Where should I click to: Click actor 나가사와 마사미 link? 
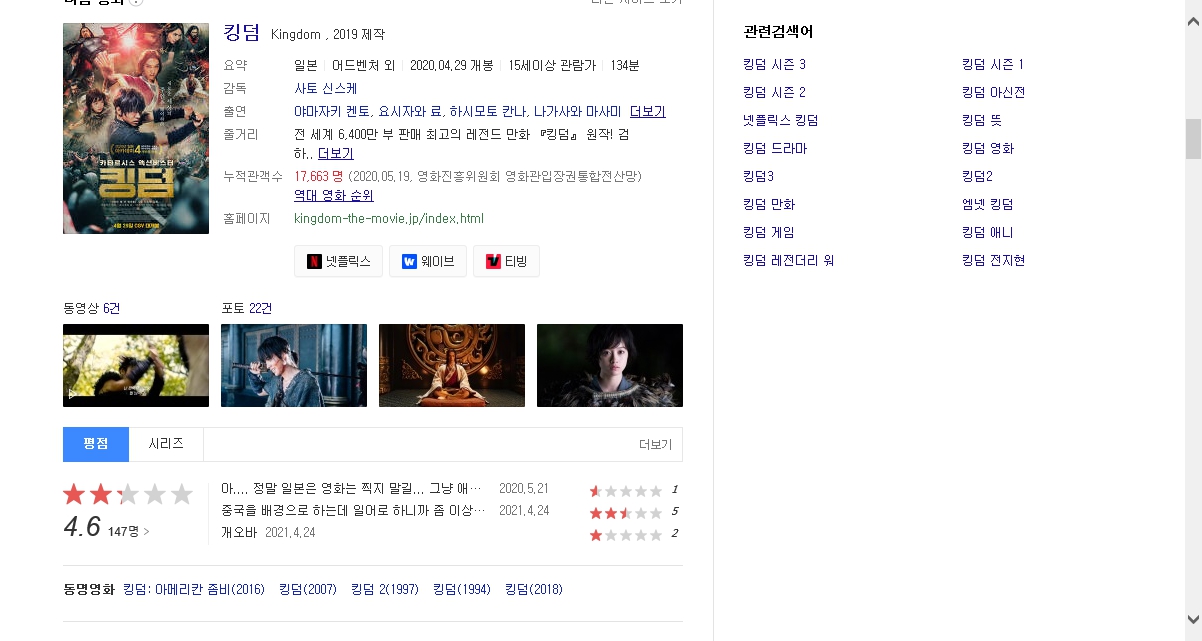pyautogui.click(x=577, y=111)
